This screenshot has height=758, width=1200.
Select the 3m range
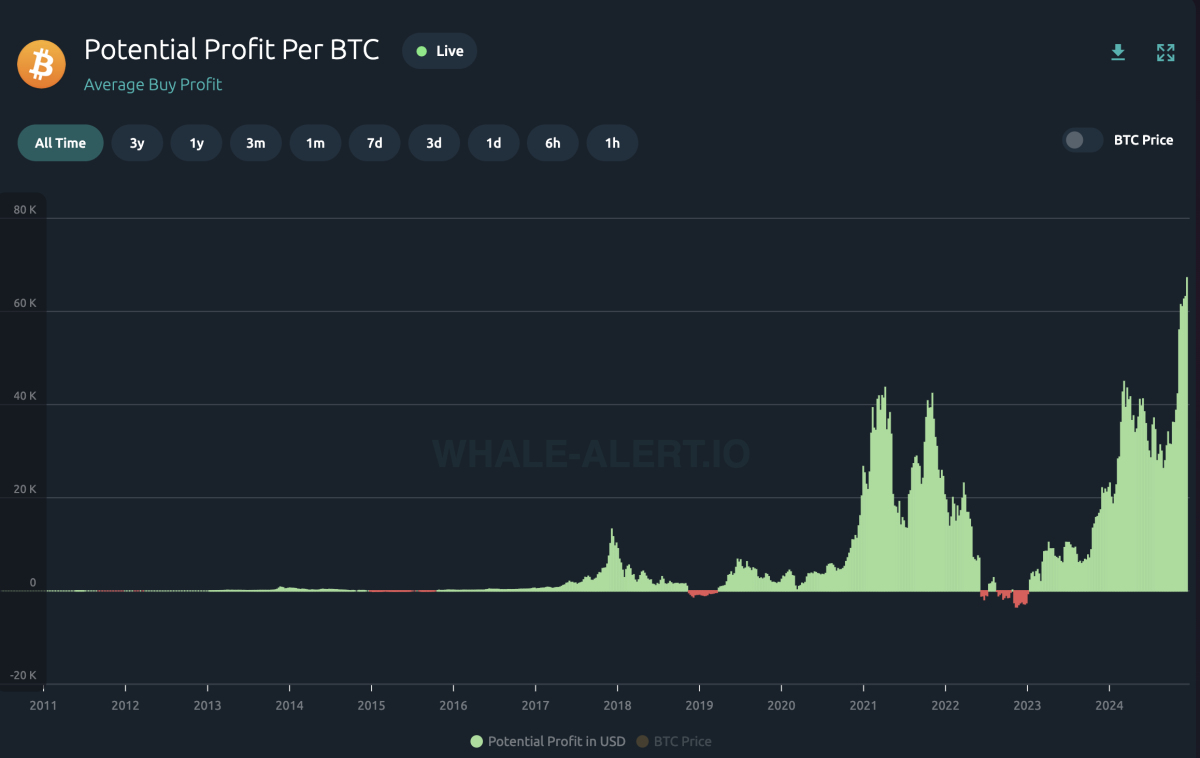(x=255, y=143)
